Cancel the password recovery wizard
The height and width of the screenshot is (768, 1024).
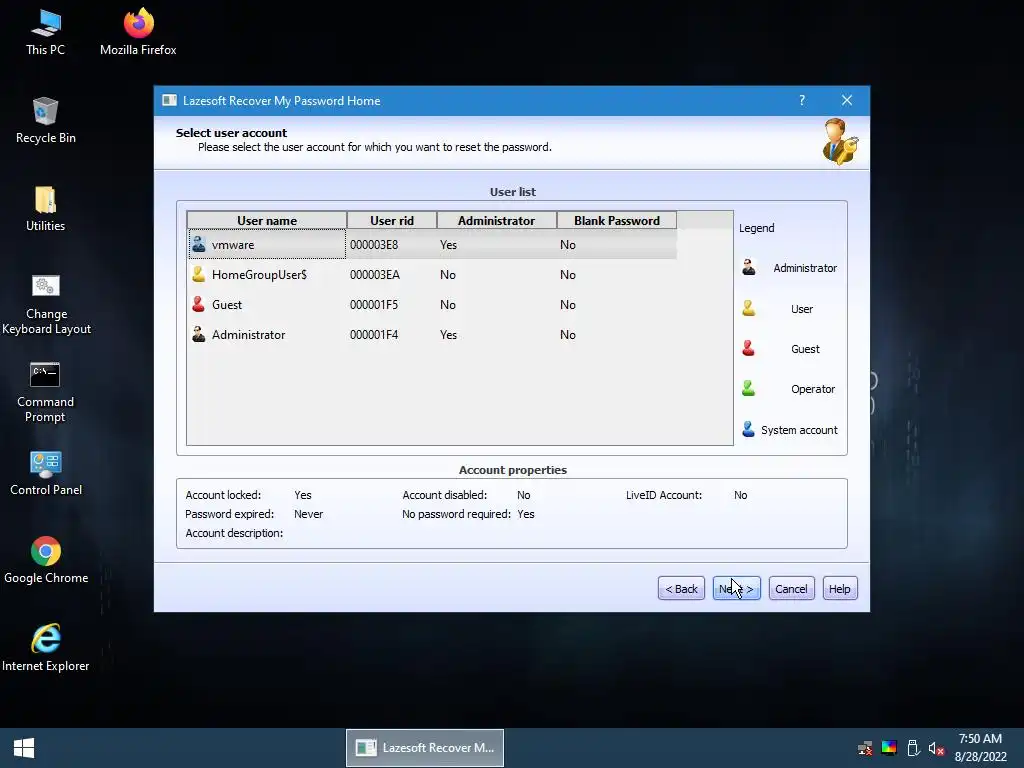[x=791, y=588]
